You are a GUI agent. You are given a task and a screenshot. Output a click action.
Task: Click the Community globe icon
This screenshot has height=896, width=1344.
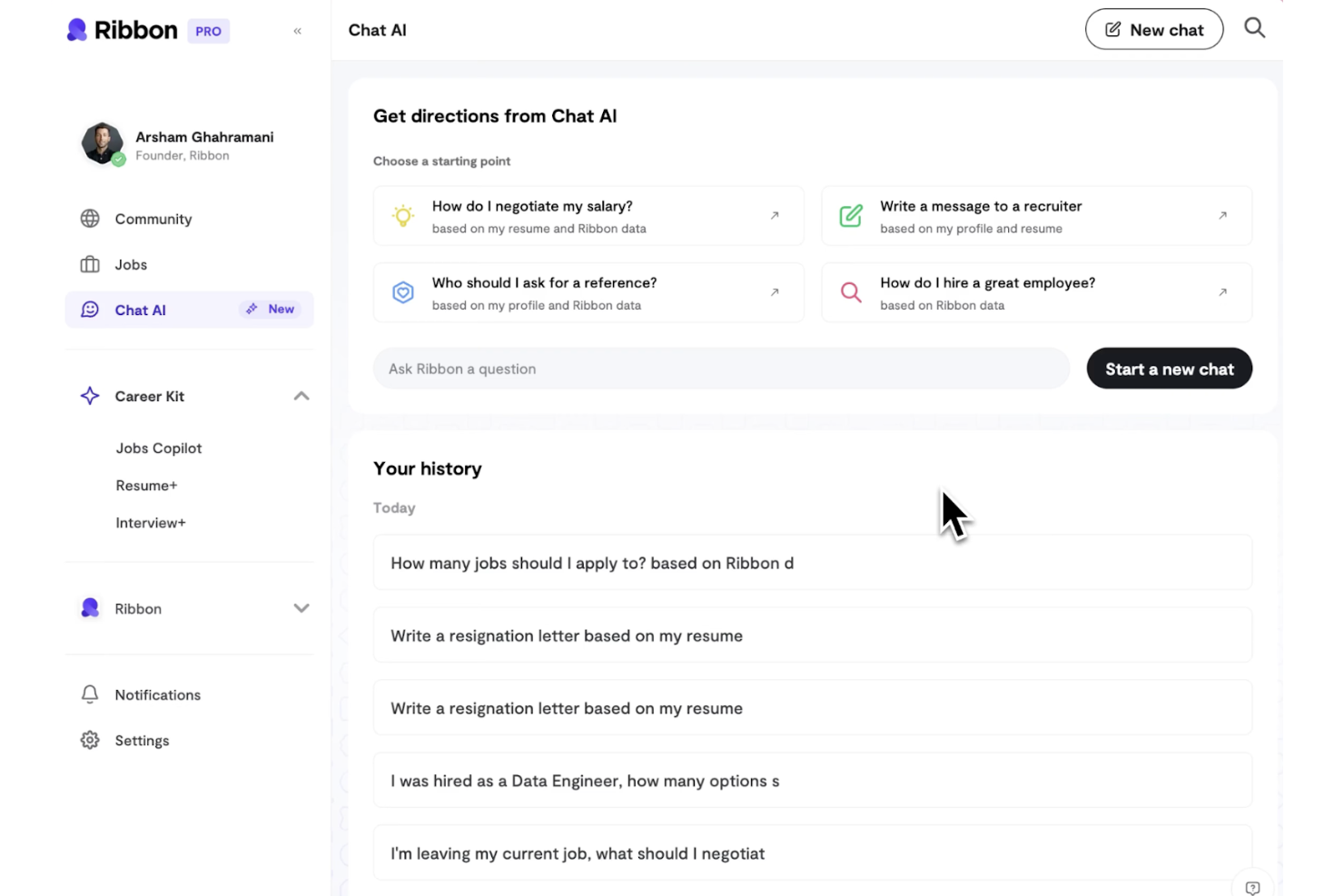coord(90,219)
